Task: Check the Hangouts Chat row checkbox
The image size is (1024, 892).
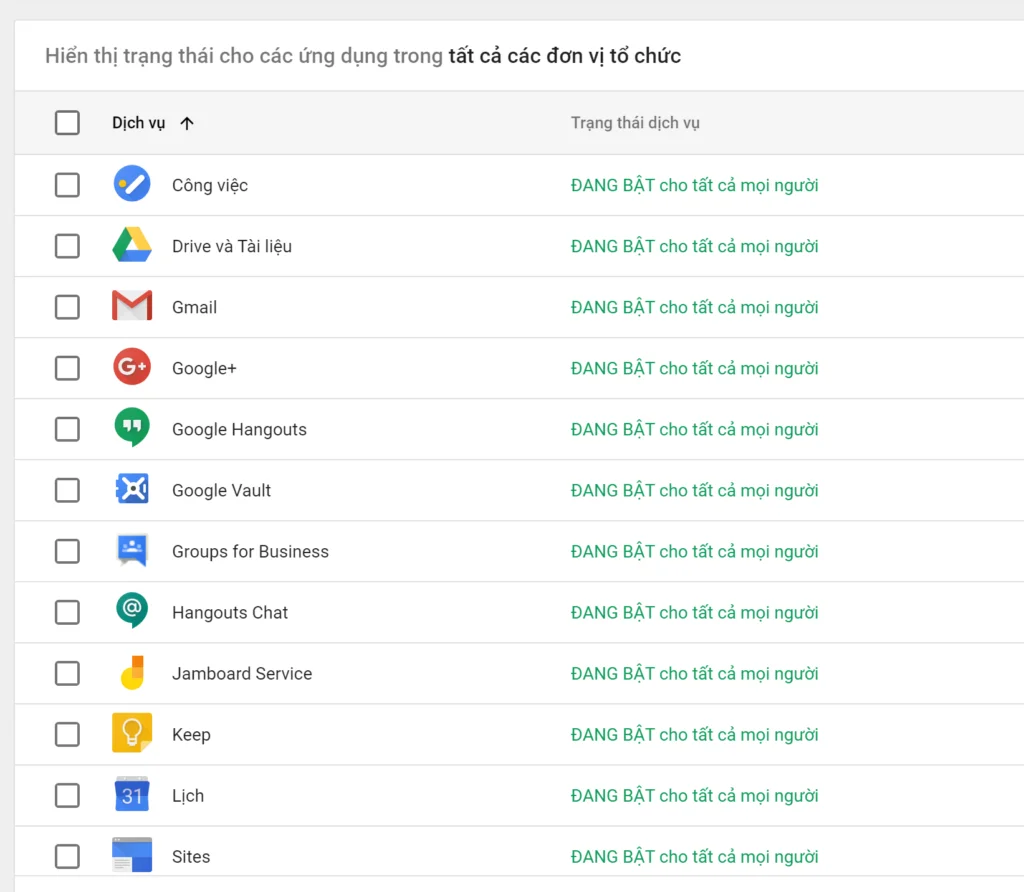Action: click(x=67, y=613)
